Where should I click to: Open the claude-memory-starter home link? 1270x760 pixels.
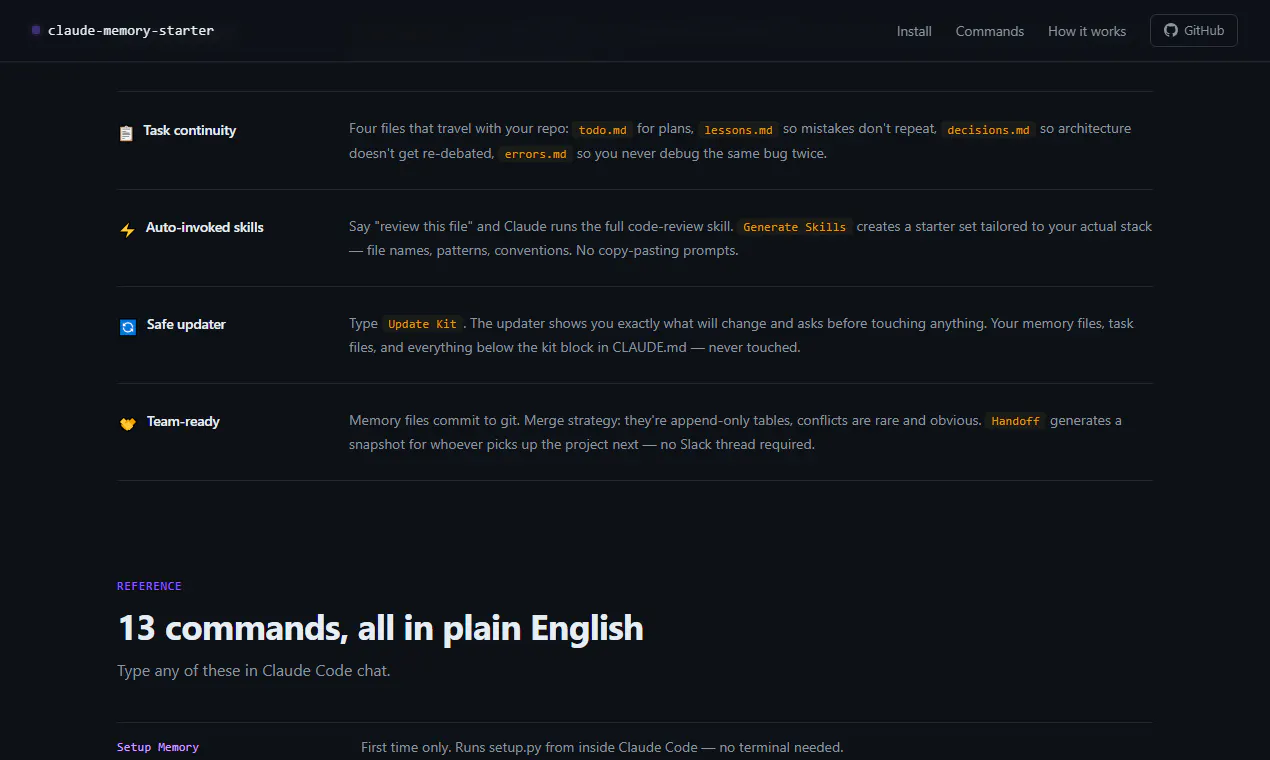(123, 31)
